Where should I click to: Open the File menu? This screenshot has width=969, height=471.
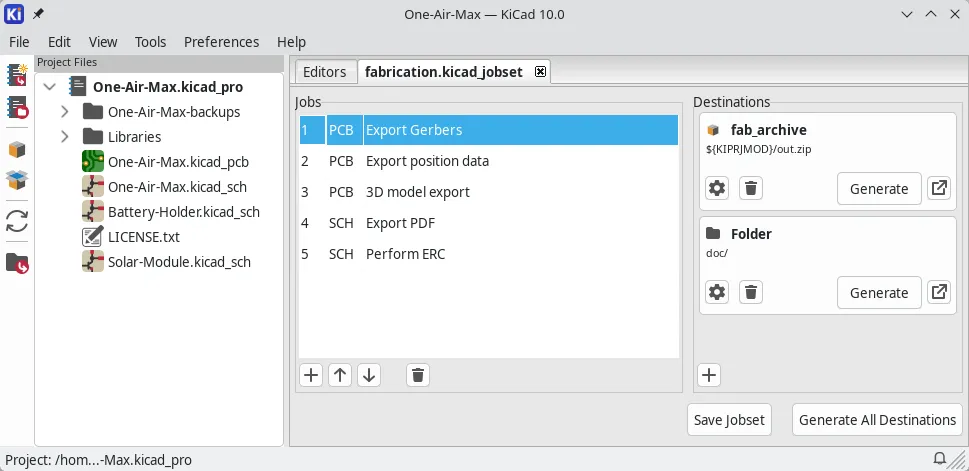pyautogui.click(x=19, y=42)
